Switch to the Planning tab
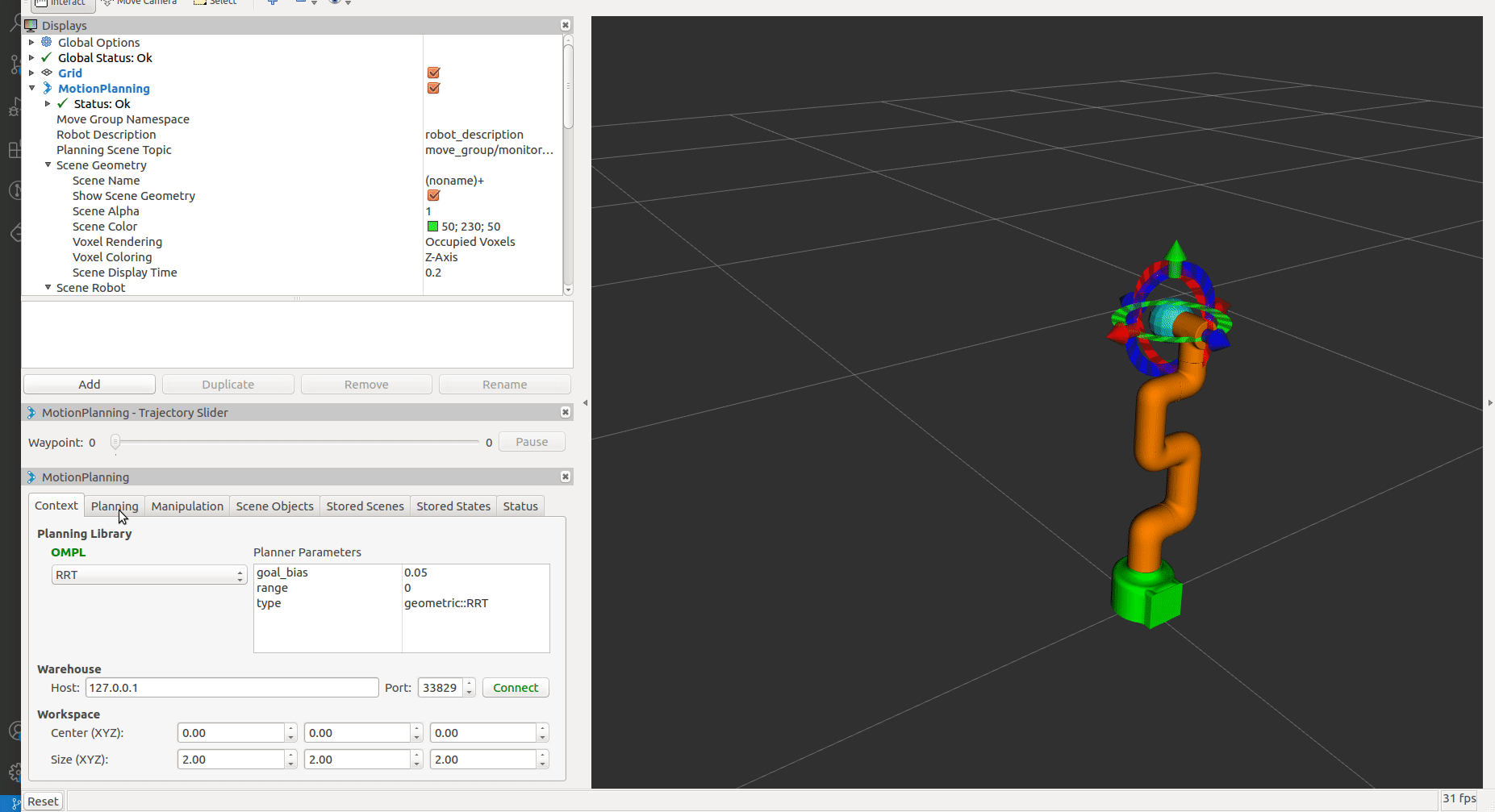Screen dimensions: 1495x812 coord(115,506)
